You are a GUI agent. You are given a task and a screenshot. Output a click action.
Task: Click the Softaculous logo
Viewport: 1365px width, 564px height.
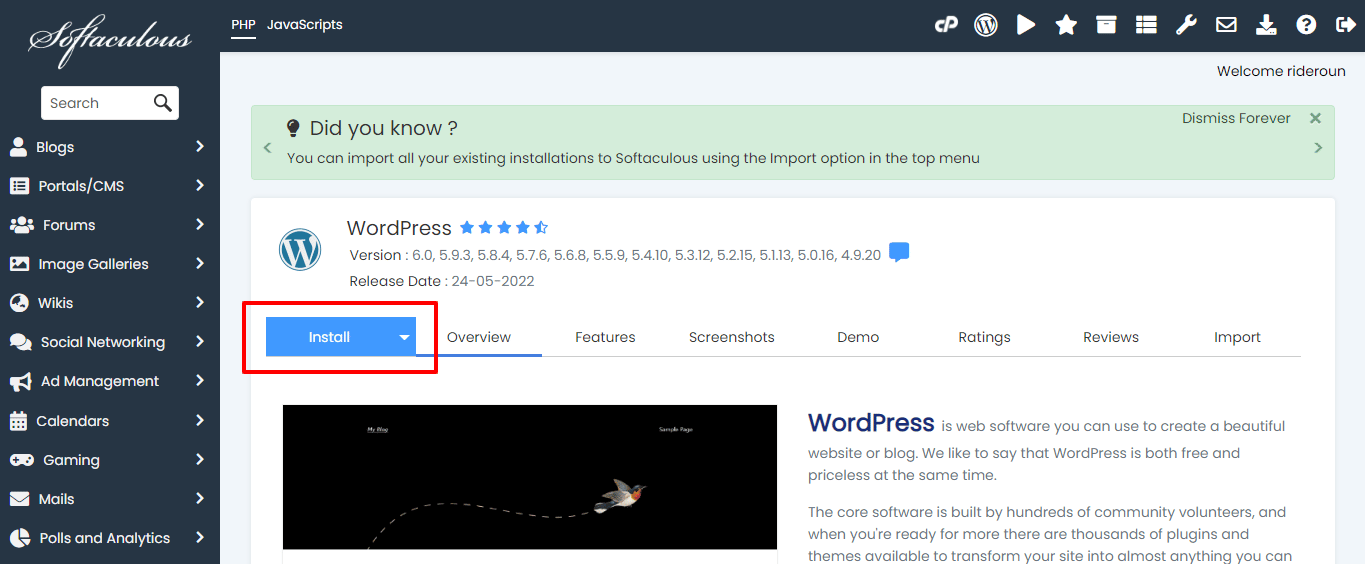pos(110,40)
